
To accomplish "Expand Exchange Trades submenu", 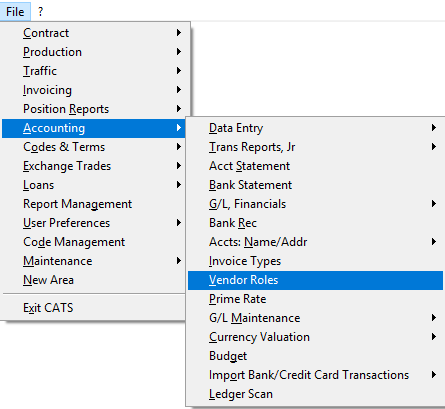I will pos(94,166).
